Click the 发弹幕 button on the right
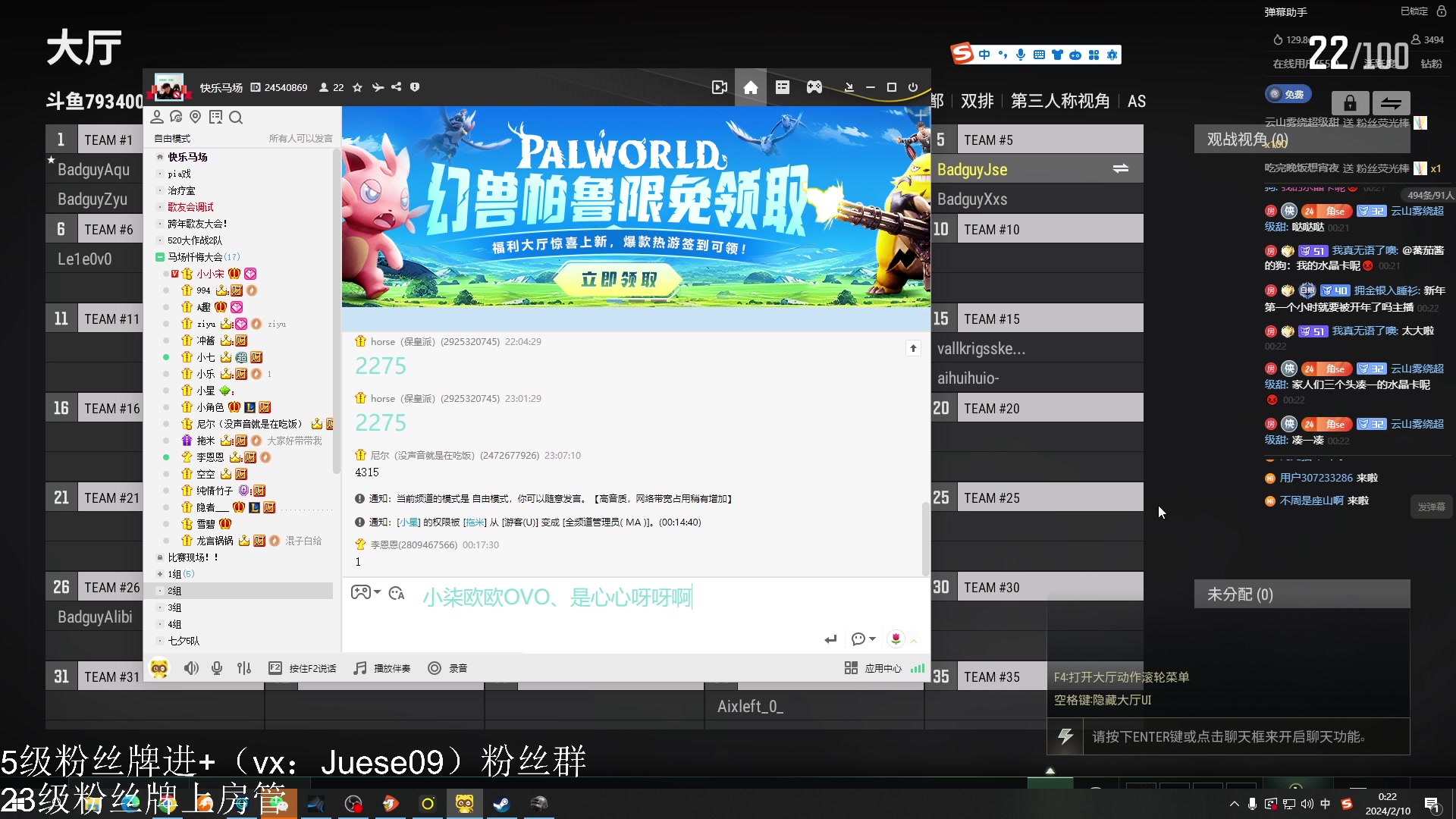 point(1432,506)
